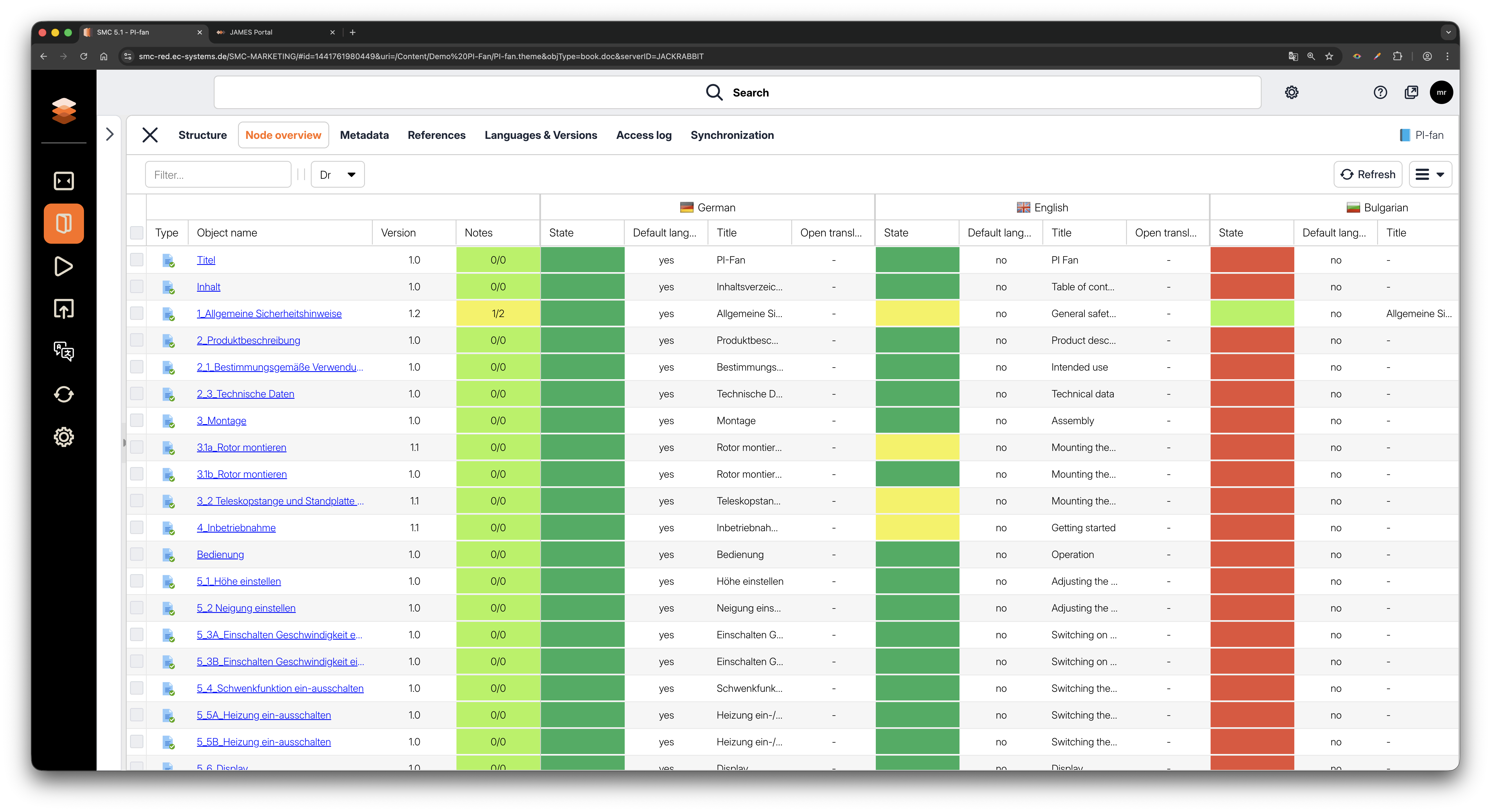Screen dimensions: 1491x812
Task: Click the play triangle sidebar icon
Action: click(64, 267)
